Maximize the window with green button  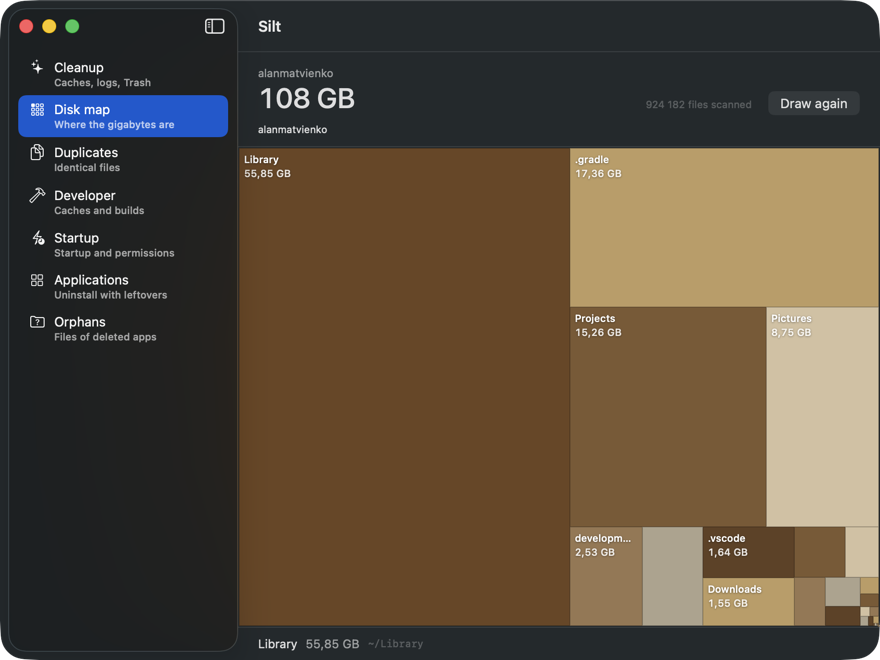[72, 26]
